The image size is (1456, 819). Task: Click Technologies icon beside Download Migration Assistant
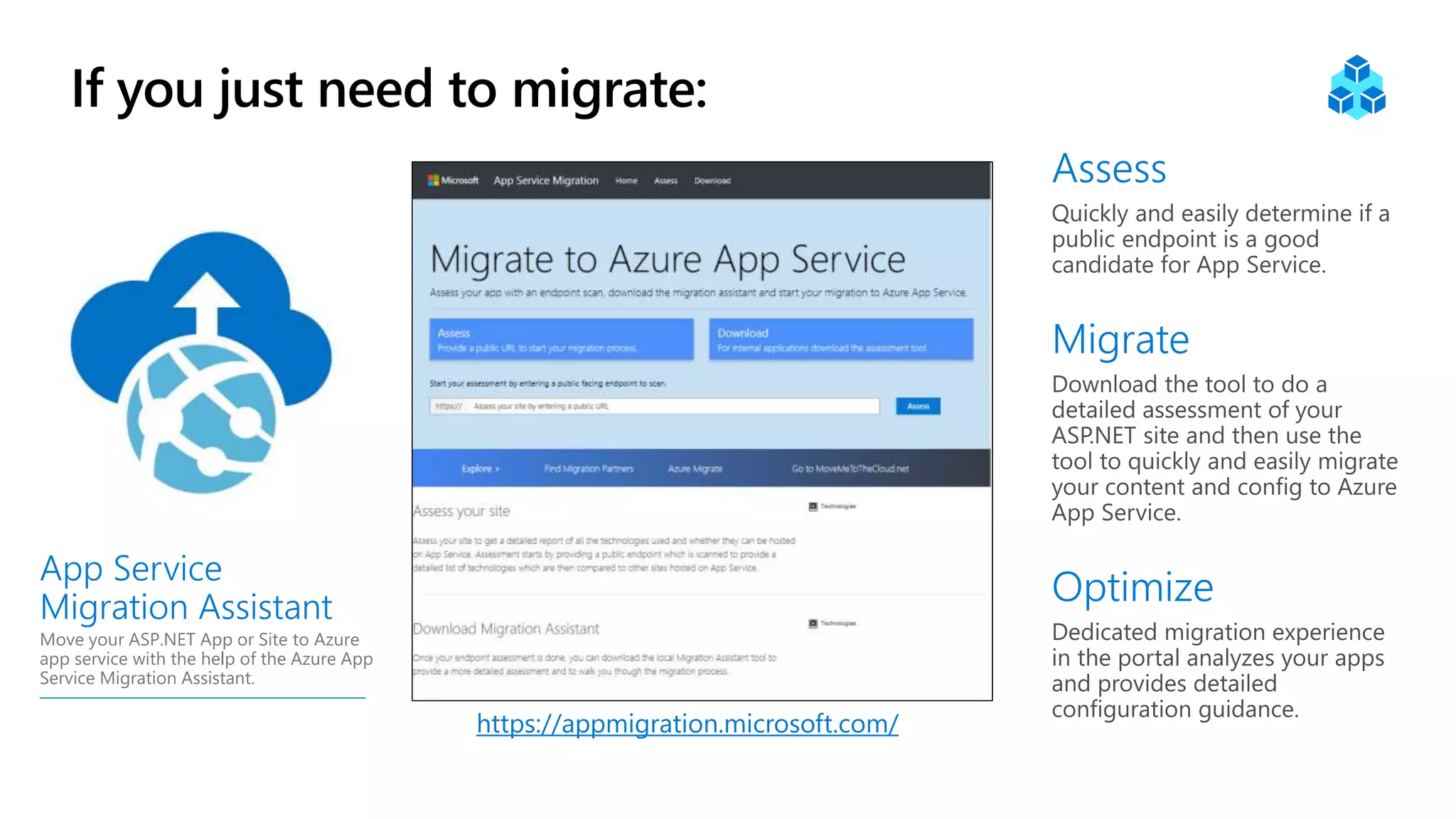813,623
